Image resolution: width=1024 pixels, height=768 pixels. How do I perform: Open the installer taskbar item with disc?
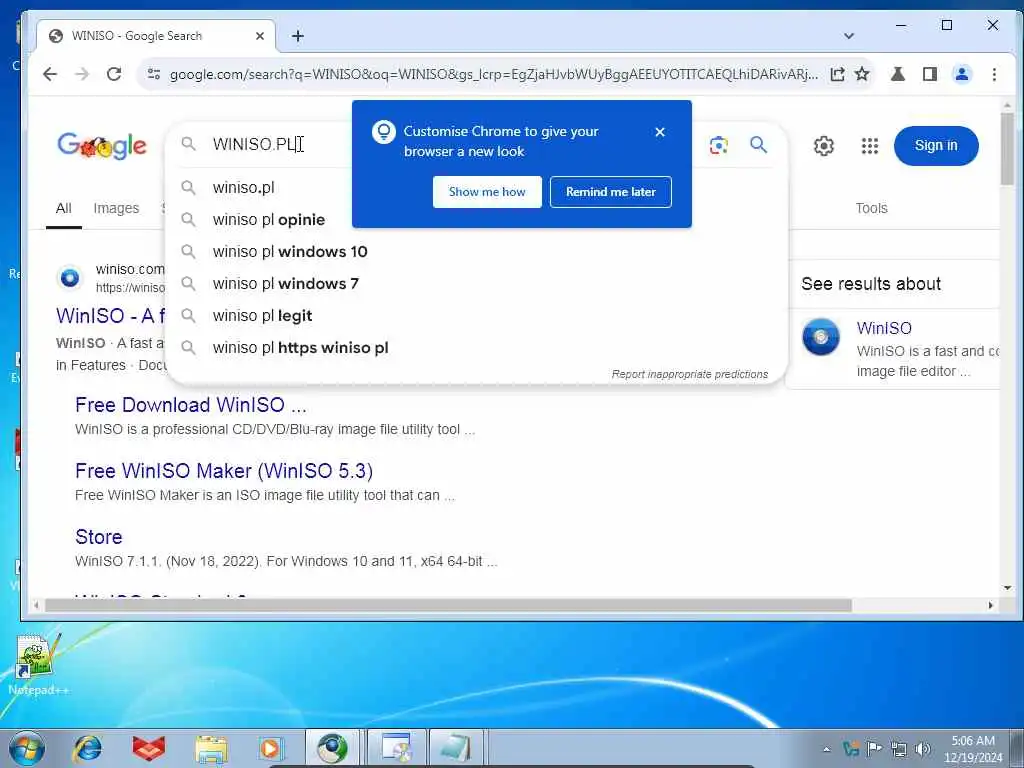(396, 748)
